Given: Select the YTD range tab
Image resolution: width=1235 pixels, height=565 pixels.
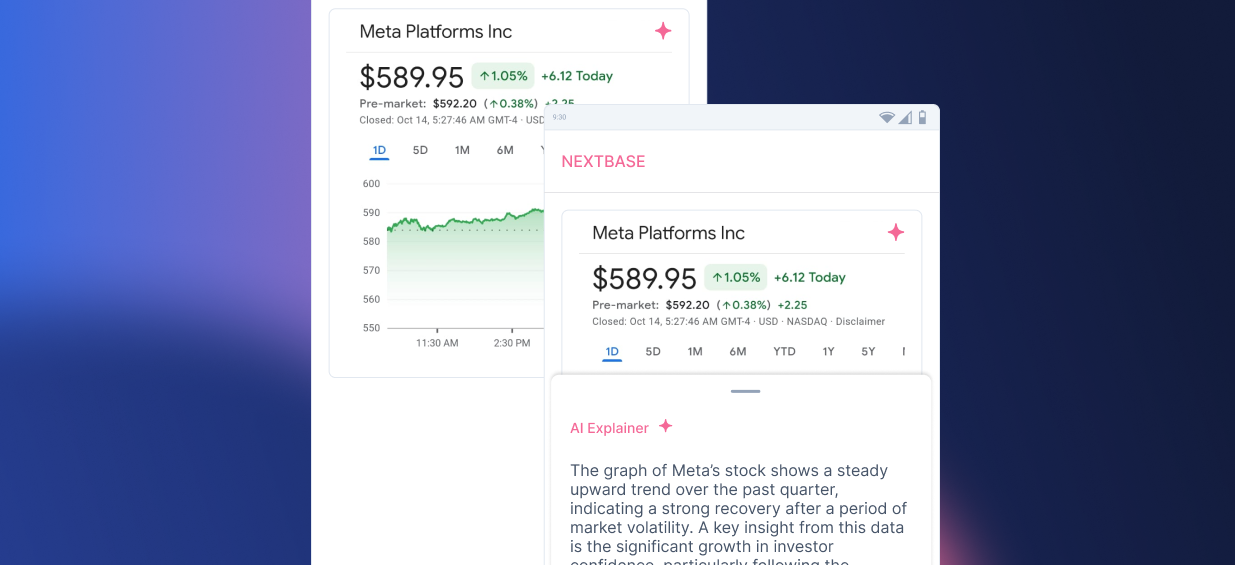Looking at the screenshot, I should tap(784, 351).
